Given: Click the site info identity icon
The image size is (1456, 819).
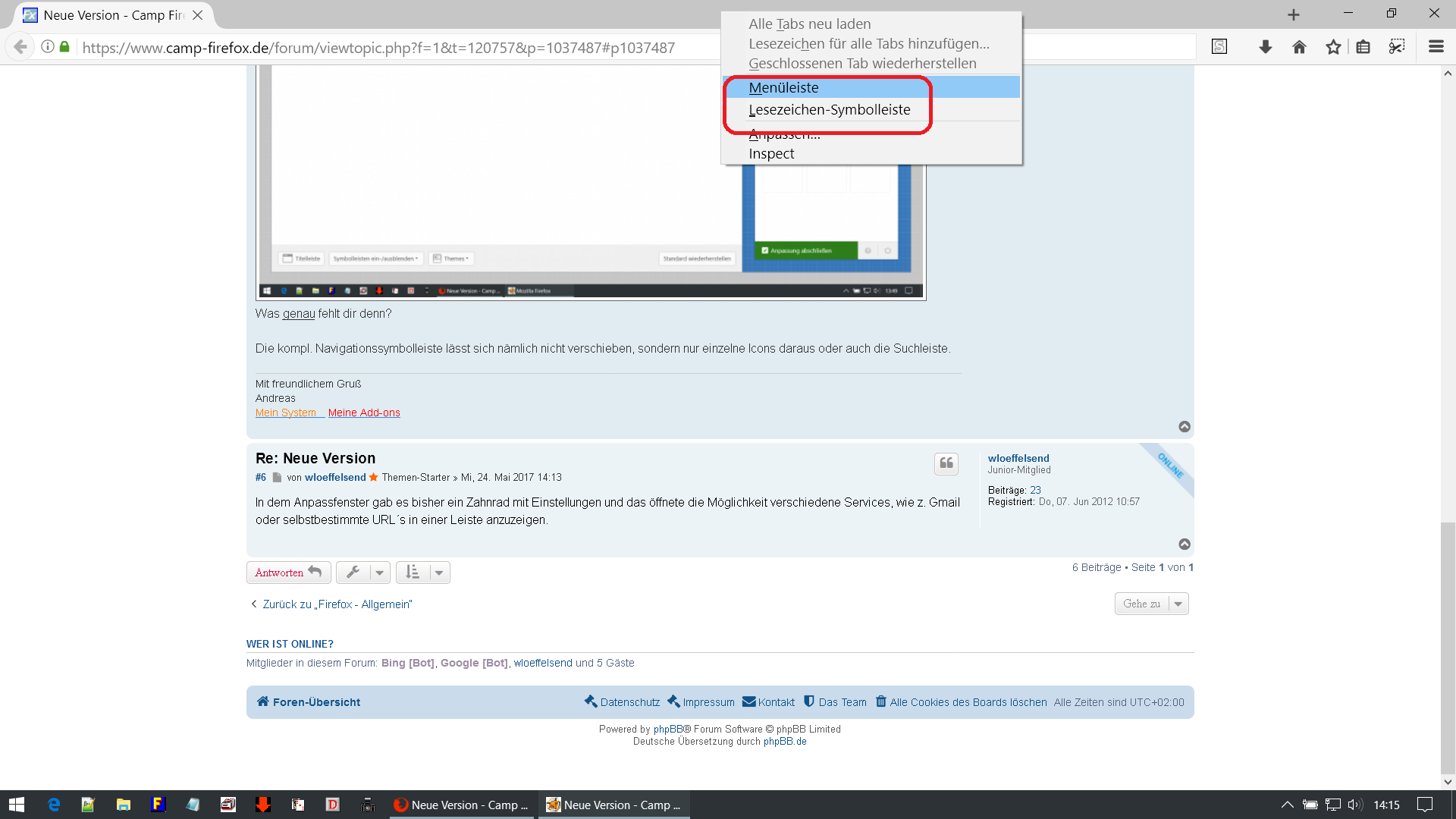Looking at the screenshot, I should click(48, 47).
